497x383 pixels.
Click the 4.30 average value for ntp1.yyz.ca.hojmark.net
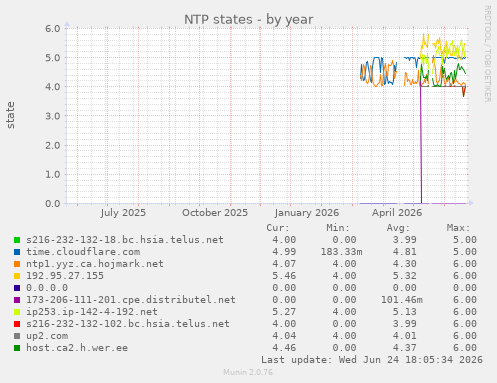click(x=404, y=264)
